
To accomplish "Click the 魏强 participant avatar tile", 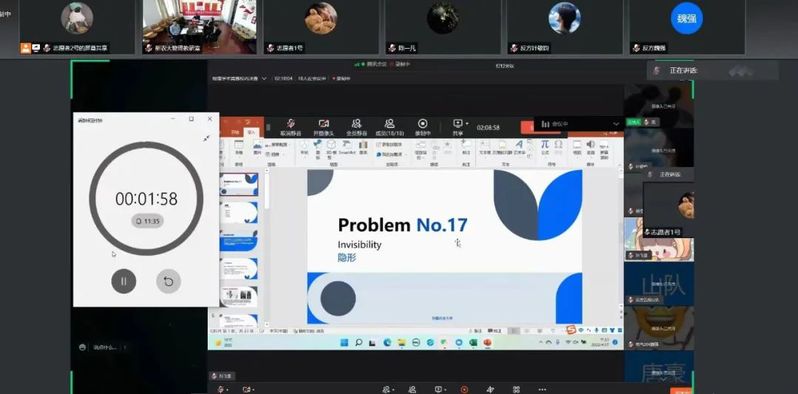I will (x=686, y=19).
